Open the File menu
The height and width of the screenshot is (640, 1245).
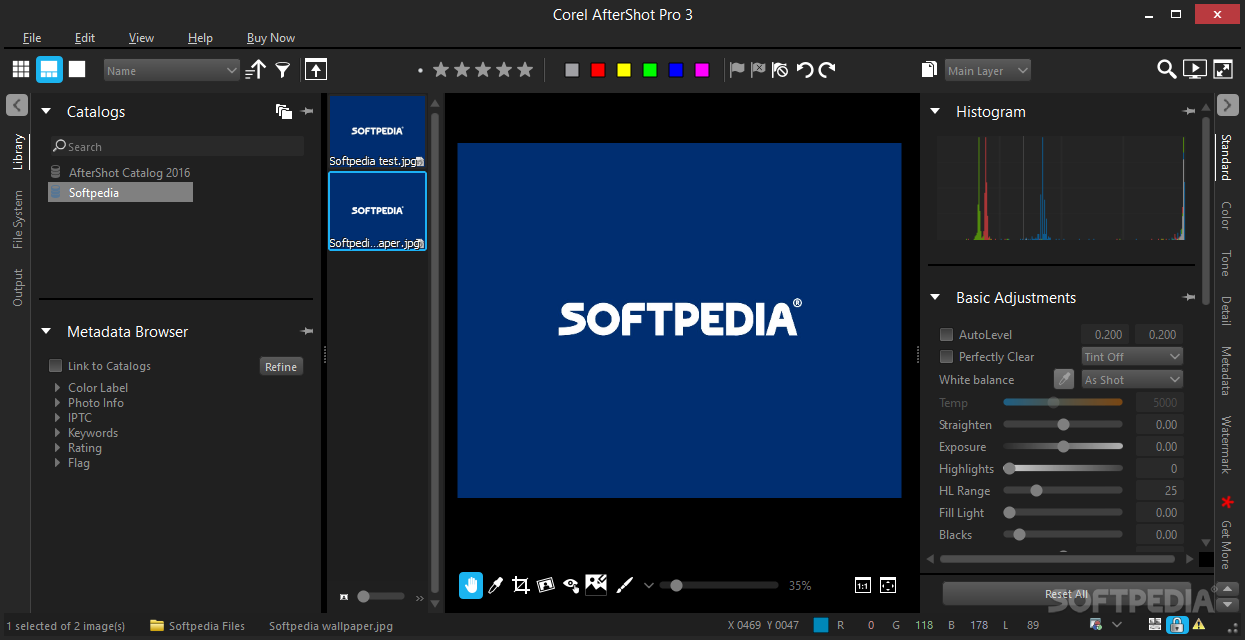click(x=32, y=38)
